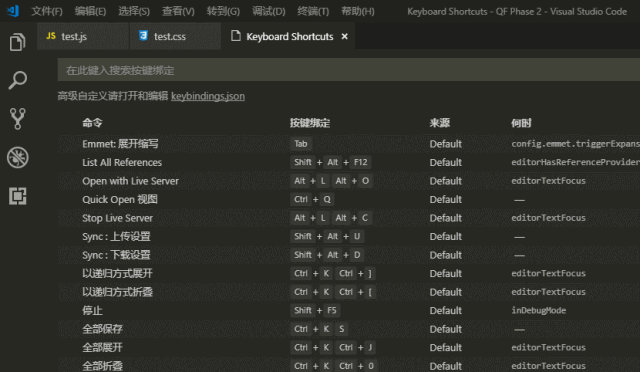The height and width of the screenshot is (372, 640).
Task: Switch to the test.css tab
Action: (x=175, y=36)
